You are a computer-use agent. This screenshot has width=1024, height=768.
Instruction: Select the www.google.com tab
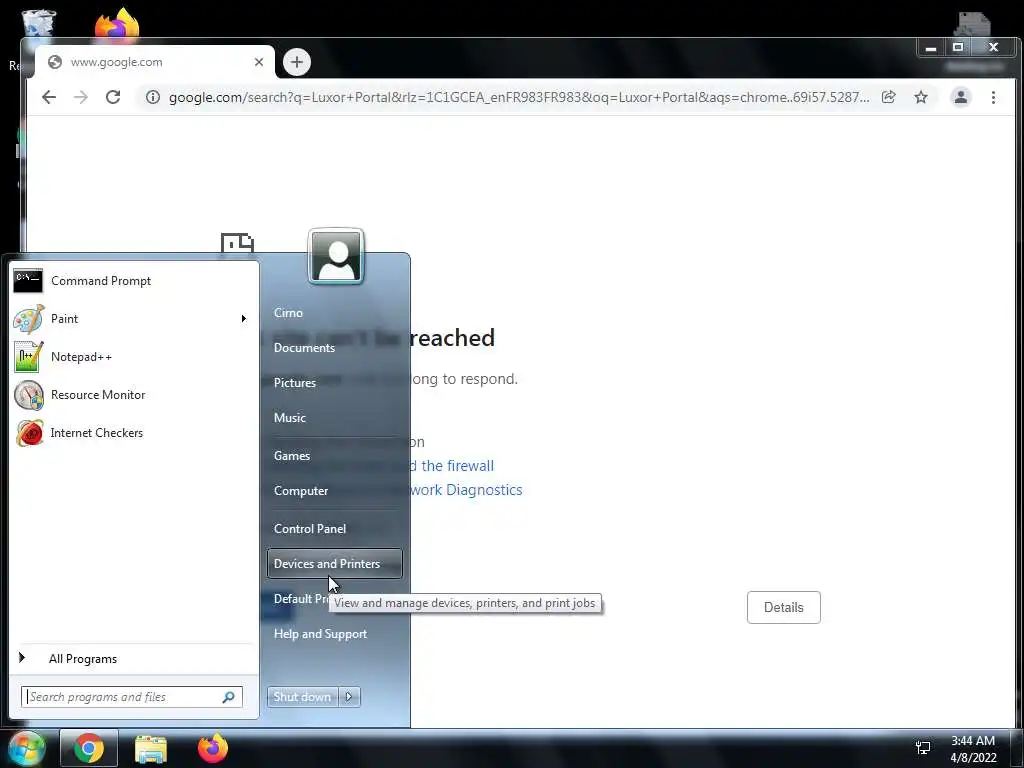tap(155, 62)
